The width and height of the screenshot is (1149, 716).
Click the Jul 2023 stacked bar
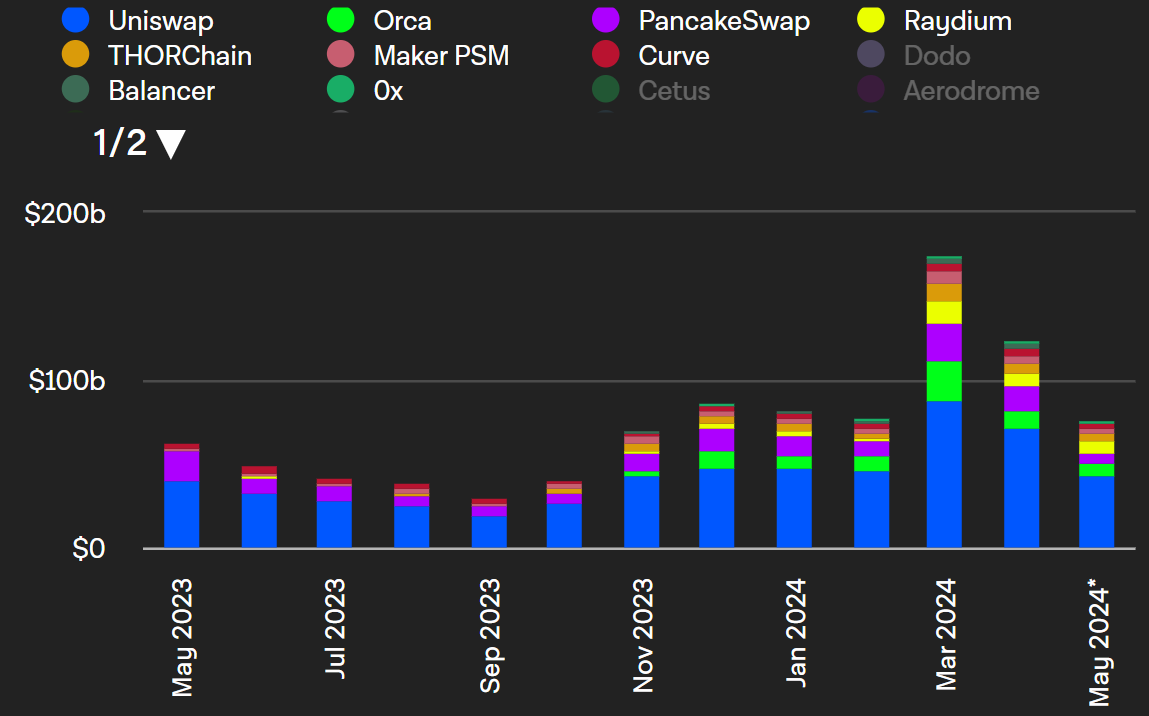click(x=334, y=513)
